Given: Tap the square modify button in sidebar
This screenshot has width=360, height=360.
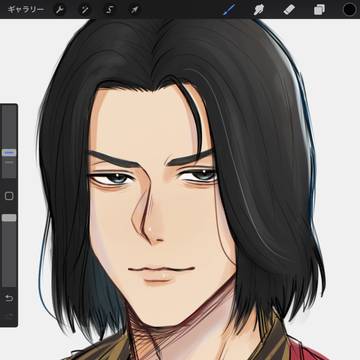Looking at the screenshot, I should 9,196.
